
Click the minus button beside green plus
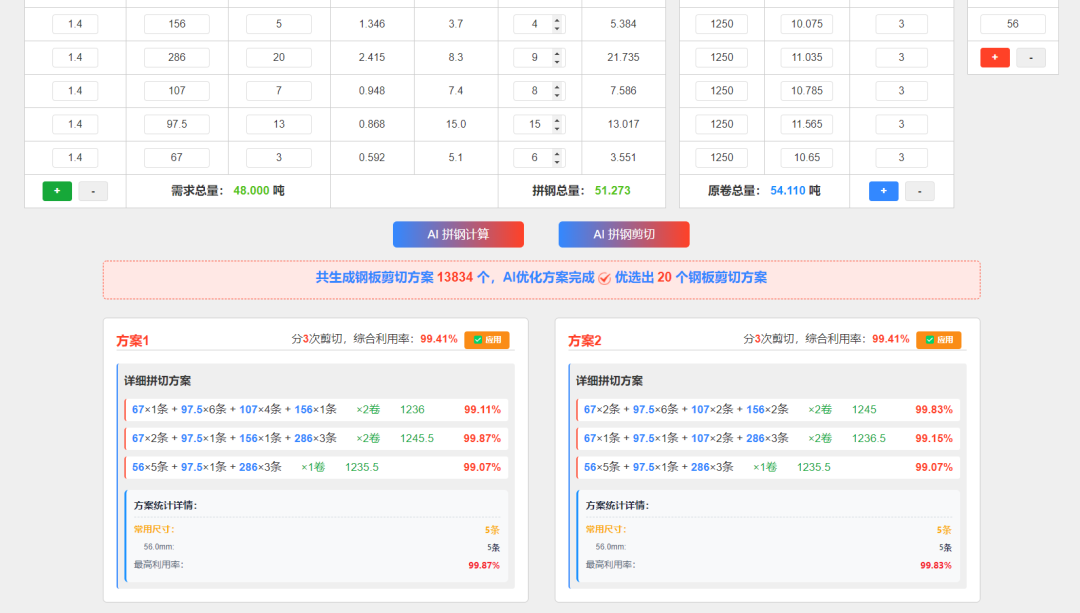(x=93, y=191)
